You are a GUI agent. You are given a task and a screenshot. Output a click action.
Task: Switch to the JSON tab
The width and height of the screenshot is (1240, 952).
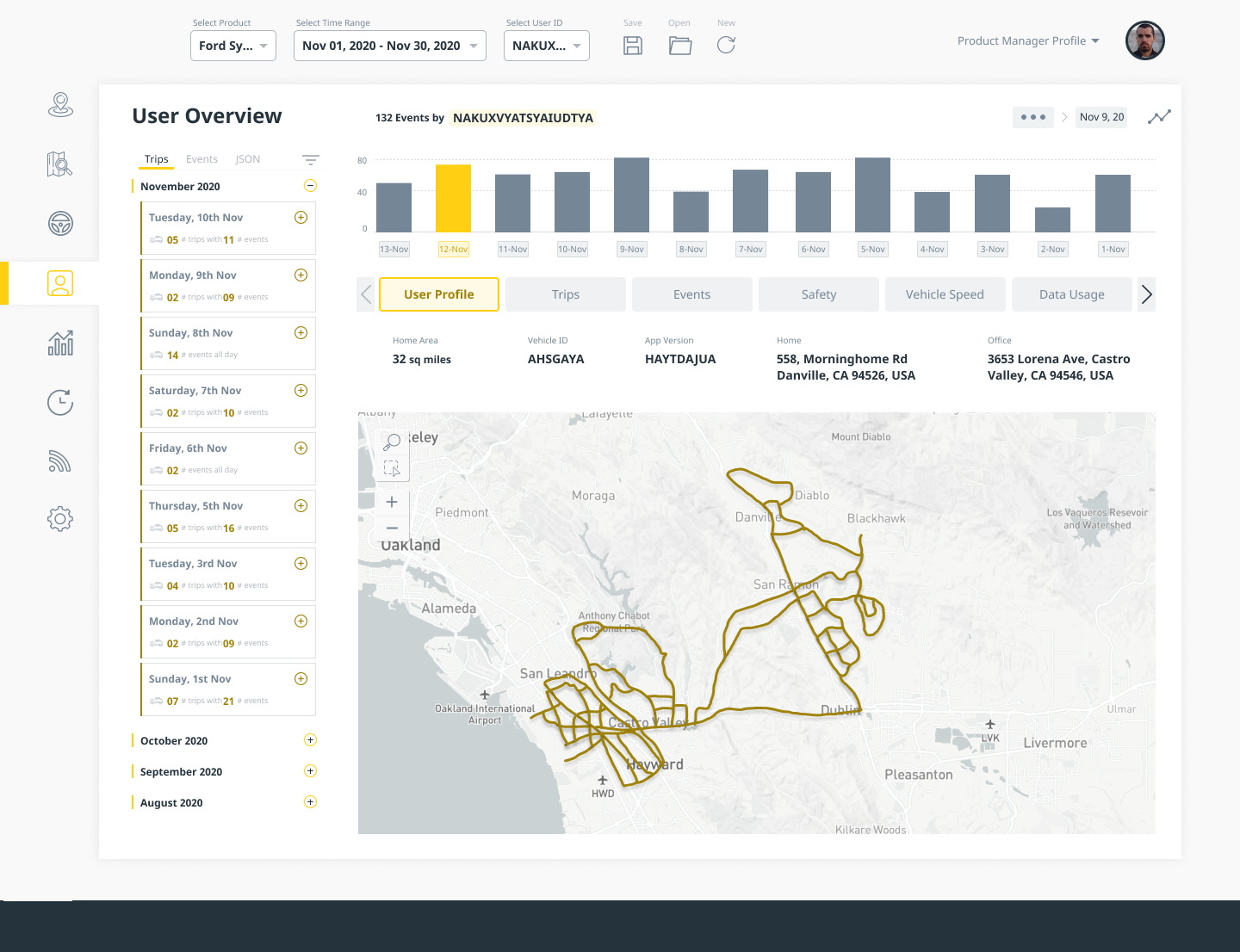pyautogui.click(x=248, y=159)
